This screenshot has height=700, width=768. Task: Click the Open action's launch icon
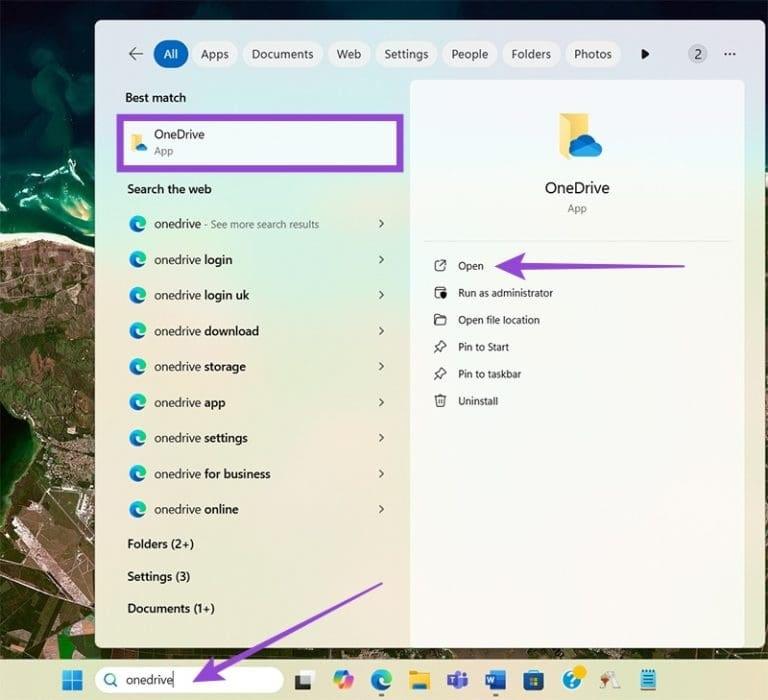coord(440,266)
